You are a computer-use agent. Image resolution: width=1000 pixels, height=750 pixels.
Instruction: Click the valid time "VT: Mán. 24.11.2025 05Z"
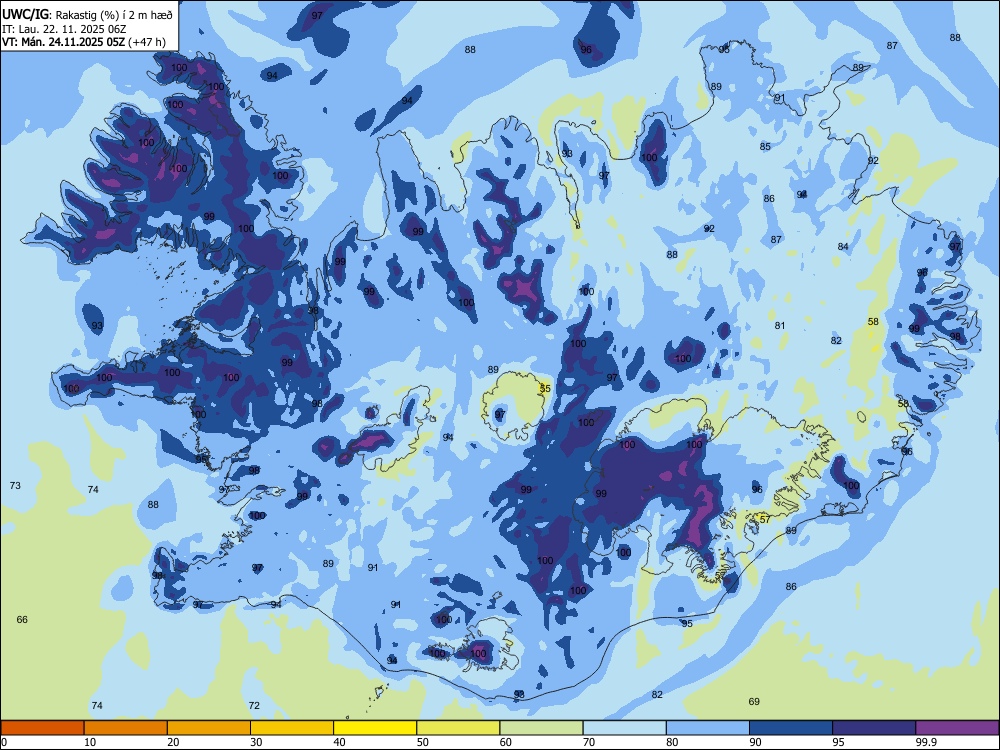(64, 42)
